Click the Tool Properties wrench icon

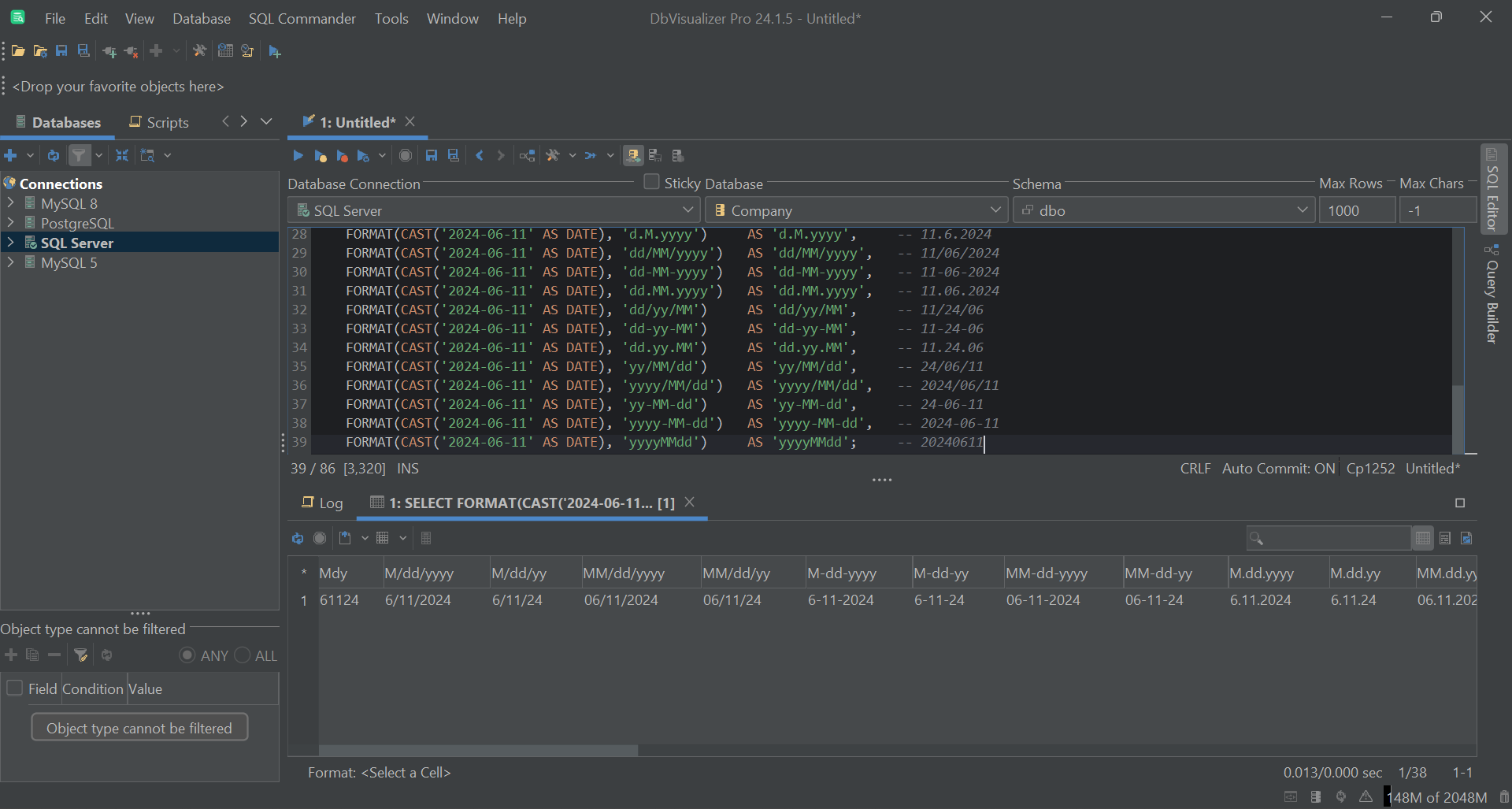point(199,51)
